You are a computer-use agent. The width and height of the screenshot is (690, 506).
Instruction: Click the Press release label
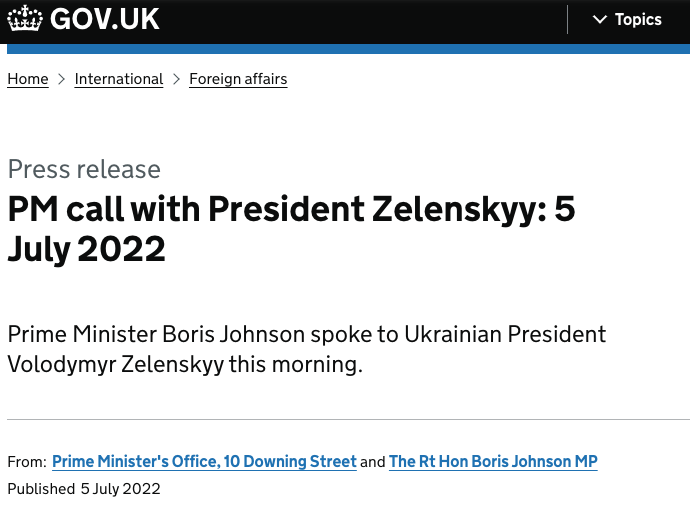(x=84, y=169)
